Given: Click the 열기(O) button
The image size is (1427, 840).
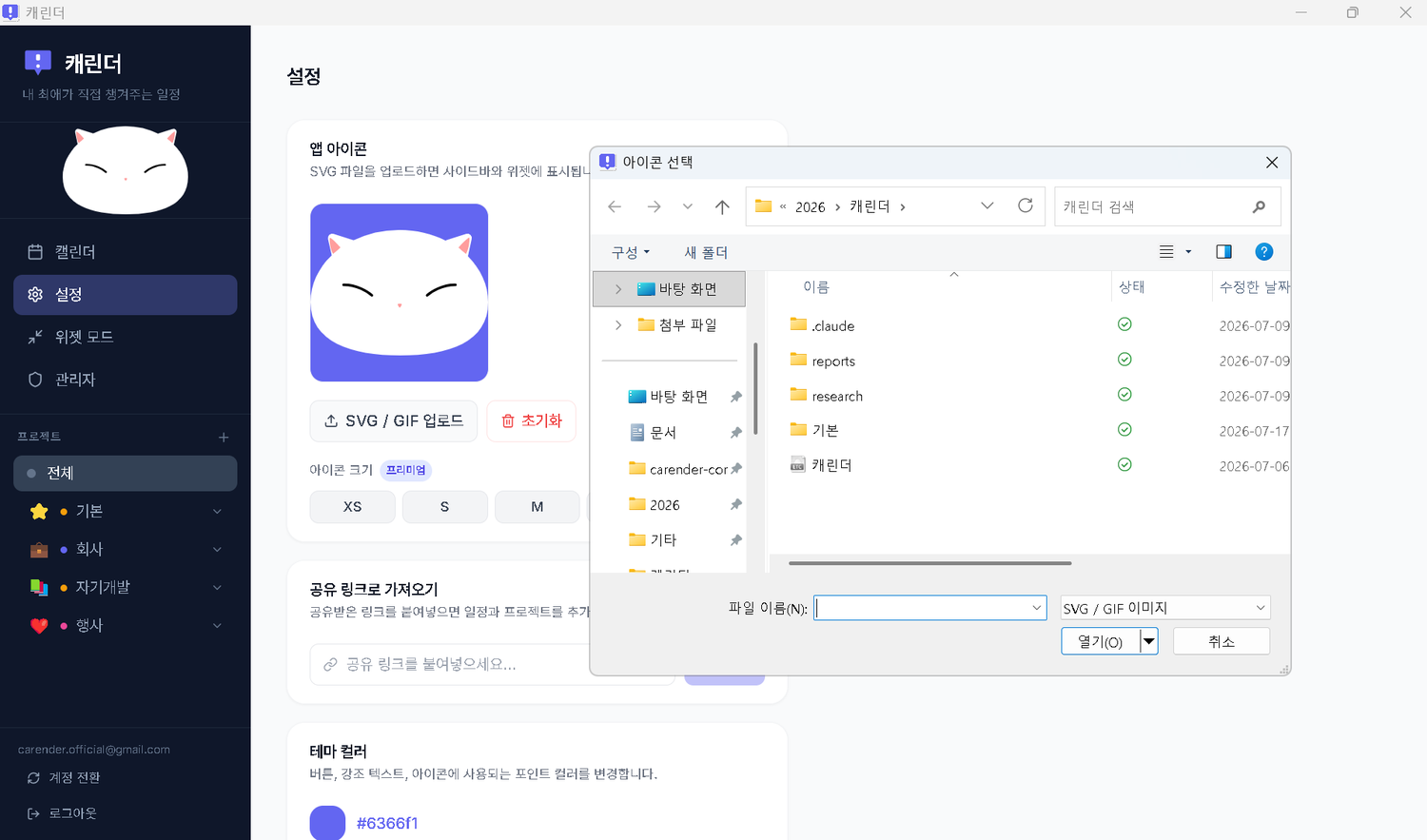Looking at the screenshot, I should [x=1101, y=642].
